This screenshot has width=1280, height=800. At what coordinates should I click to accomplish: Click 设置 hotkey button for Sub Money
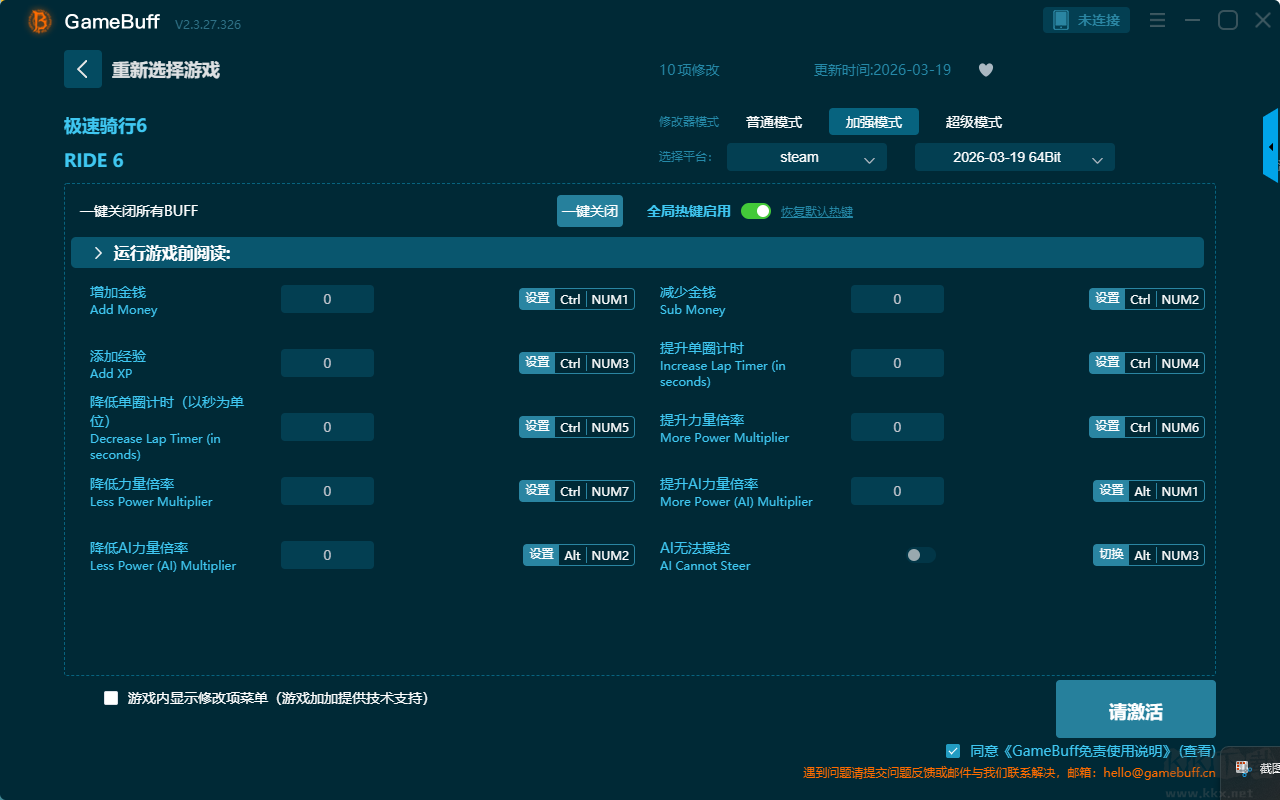tap(1107, 299)
